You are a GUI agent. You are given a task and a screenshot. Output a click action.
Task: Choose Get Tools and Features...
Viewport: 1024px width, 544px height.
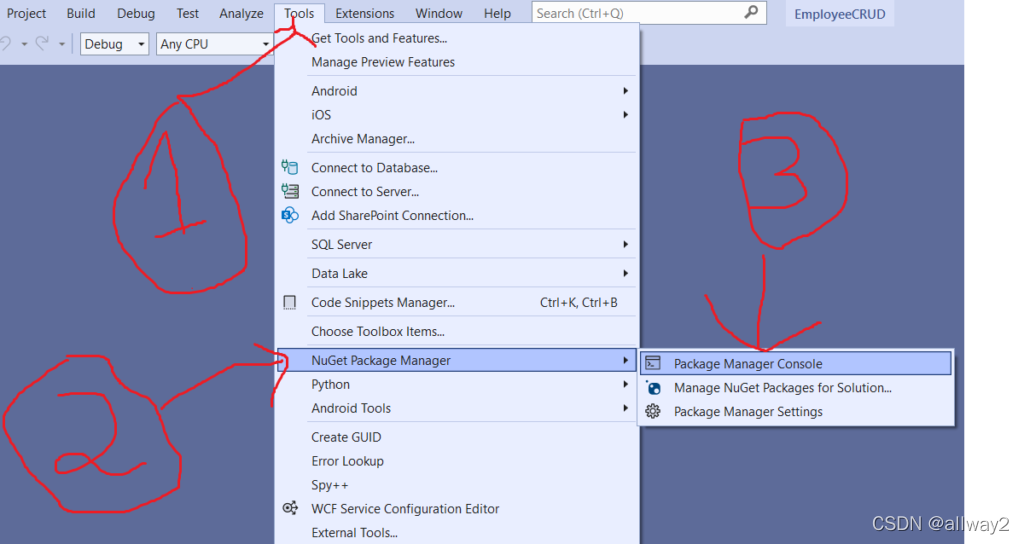[379, 38]
